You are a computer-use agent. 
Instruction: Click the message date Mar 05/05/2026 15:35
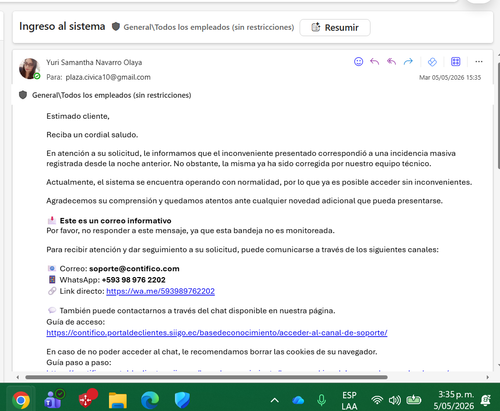pos(450,78)
